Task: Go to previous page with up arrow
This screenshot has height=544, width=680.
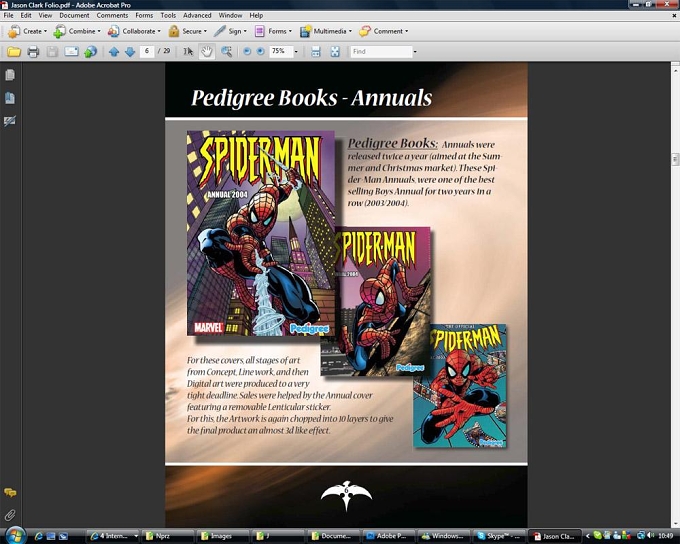Action: click(114, 52)
